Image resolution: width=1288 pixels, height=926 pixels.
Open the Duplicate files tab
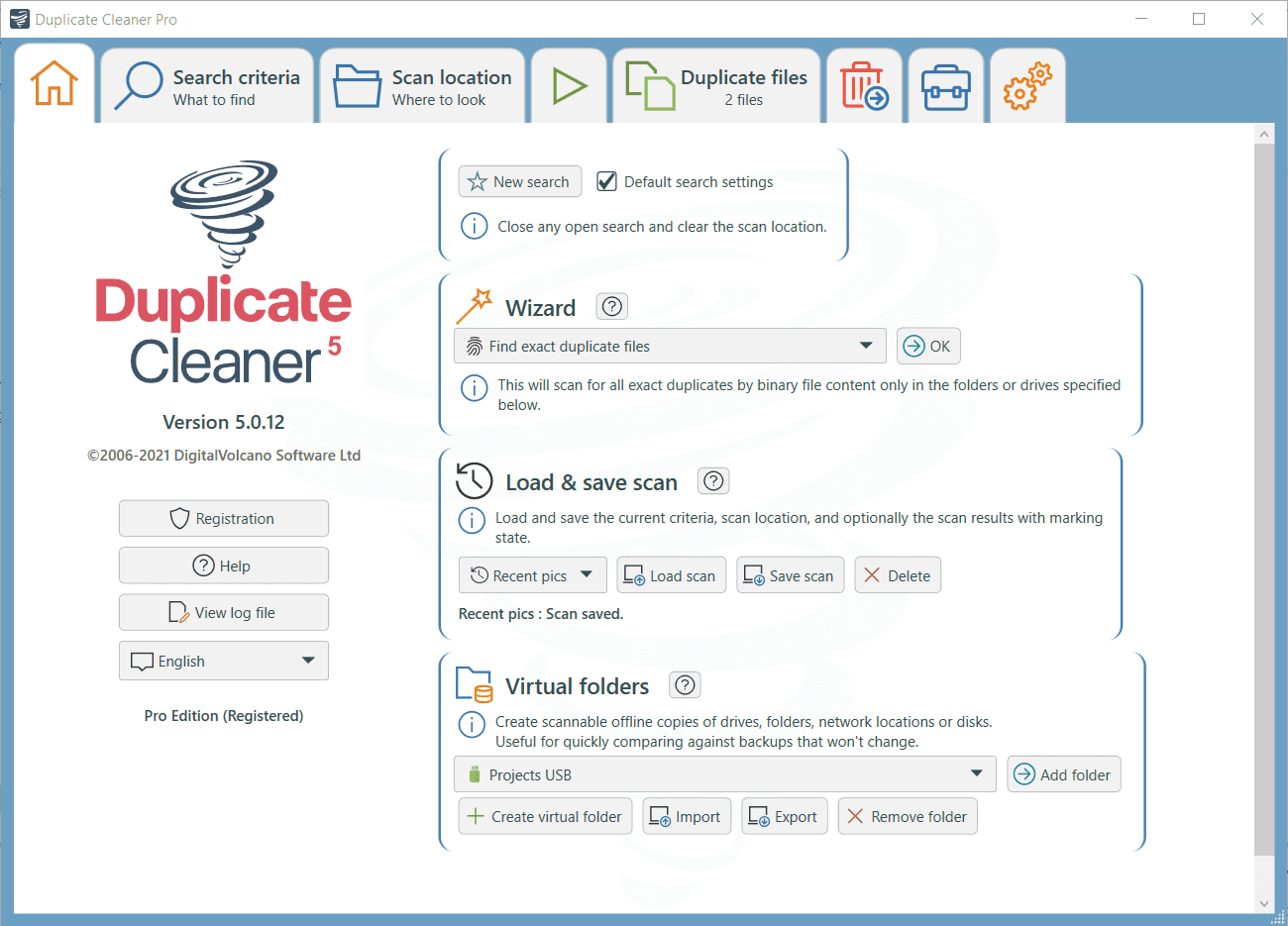coord(716,86)
